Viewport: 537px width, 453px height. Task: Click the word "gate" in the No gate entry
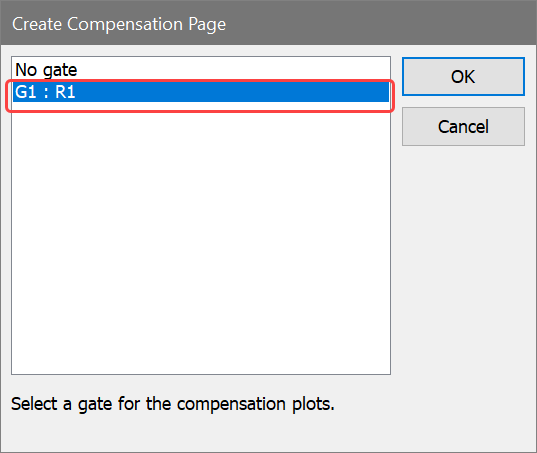coord(60,71)
